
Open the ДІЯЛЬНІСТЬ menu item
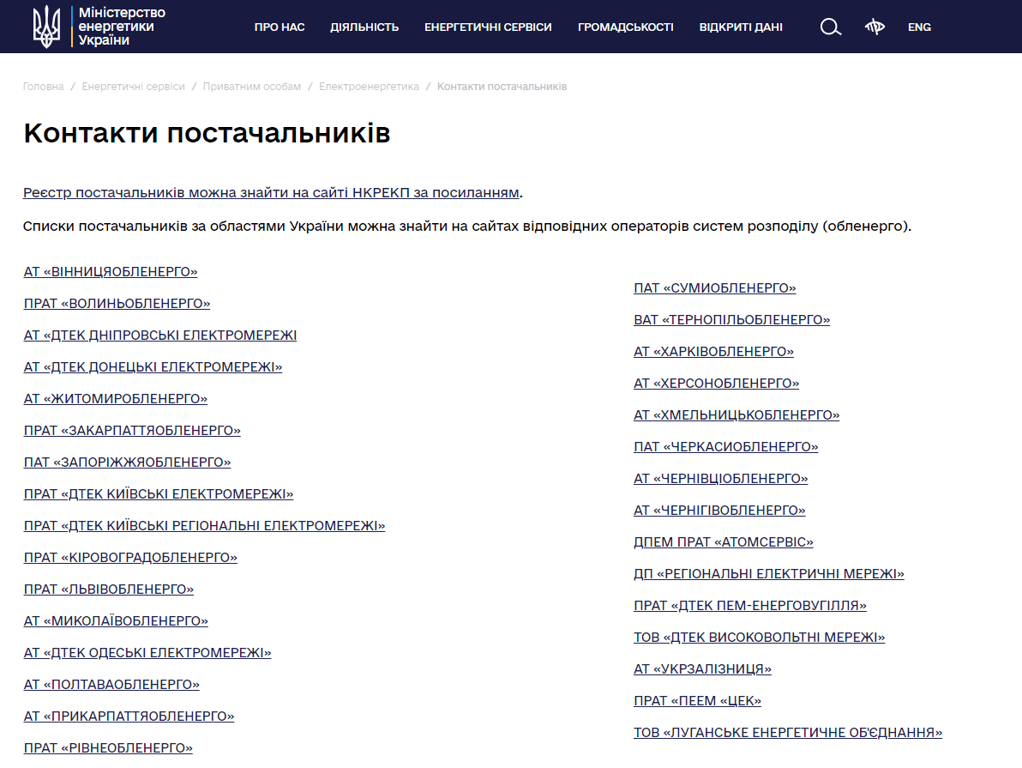tap(364, 27)
